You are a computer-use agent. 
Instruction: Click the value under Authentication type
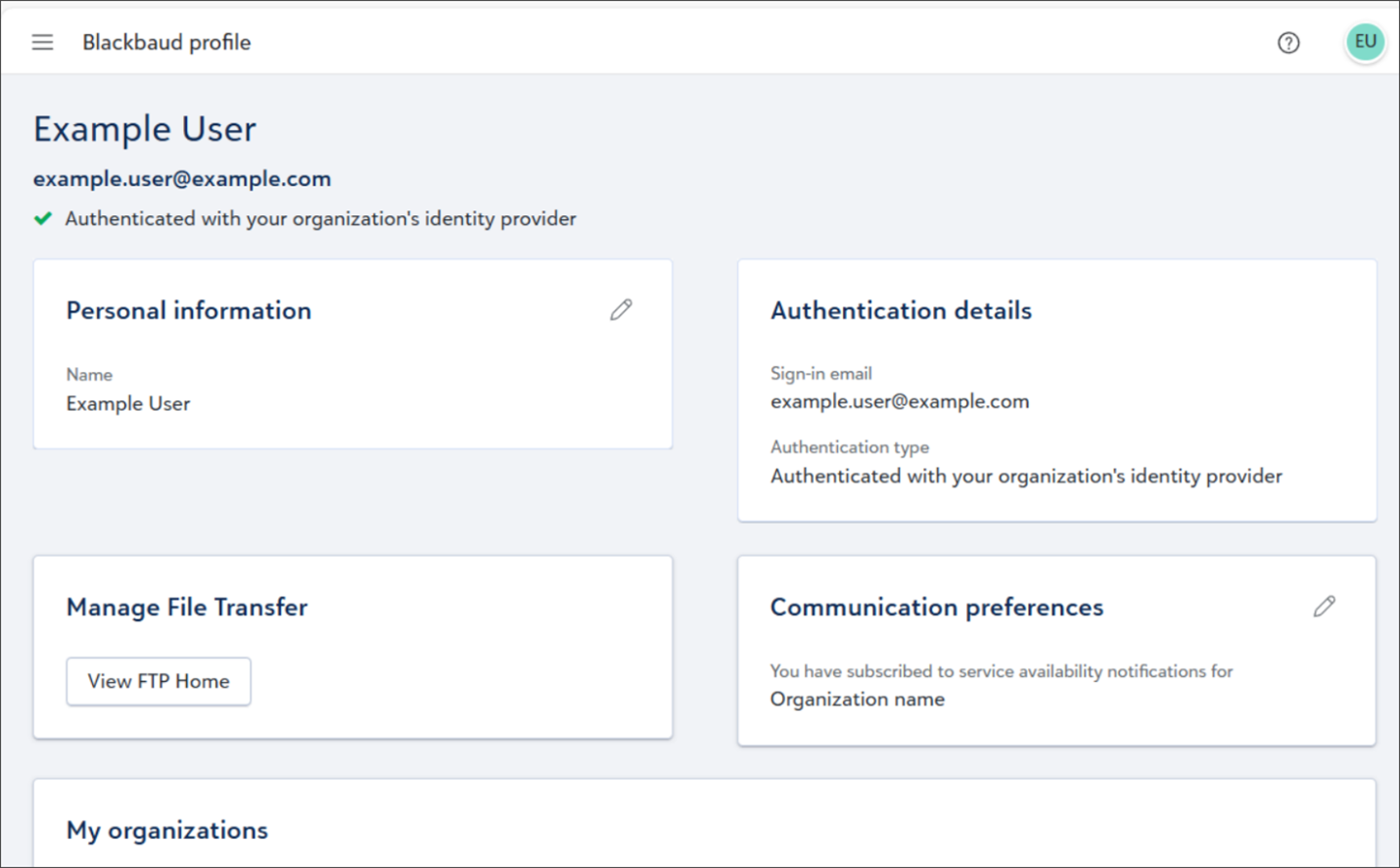(1025, 476)
